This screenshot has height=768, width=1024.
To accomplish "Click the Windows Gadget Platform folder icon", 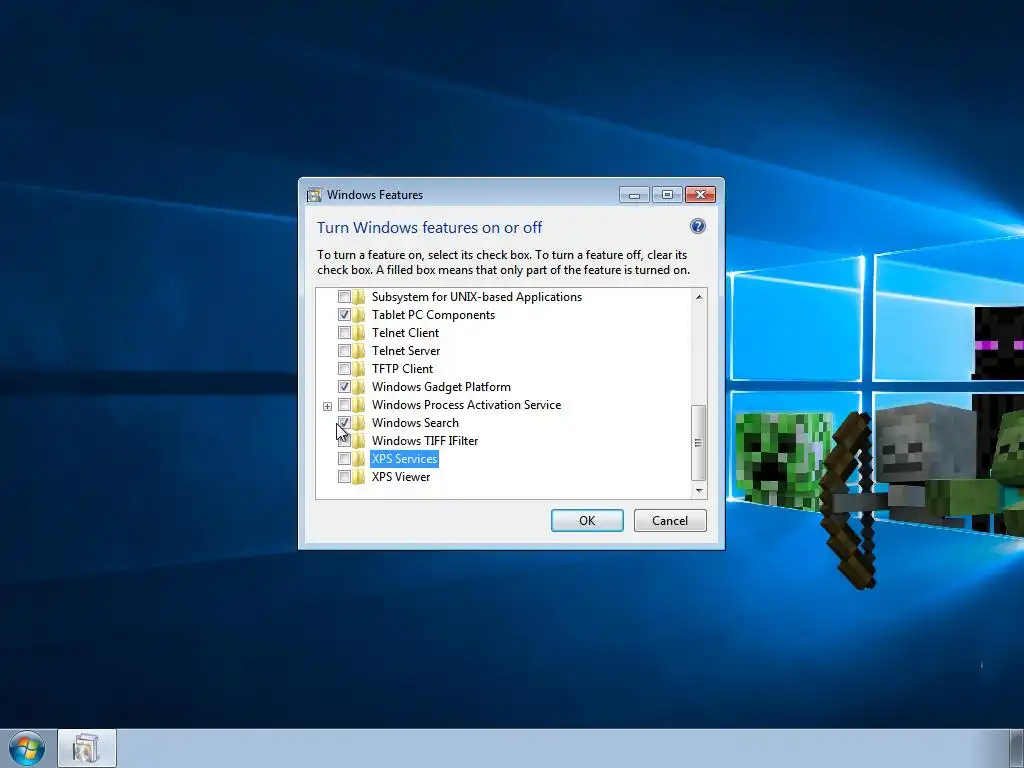I will click(x=359, y=387).
